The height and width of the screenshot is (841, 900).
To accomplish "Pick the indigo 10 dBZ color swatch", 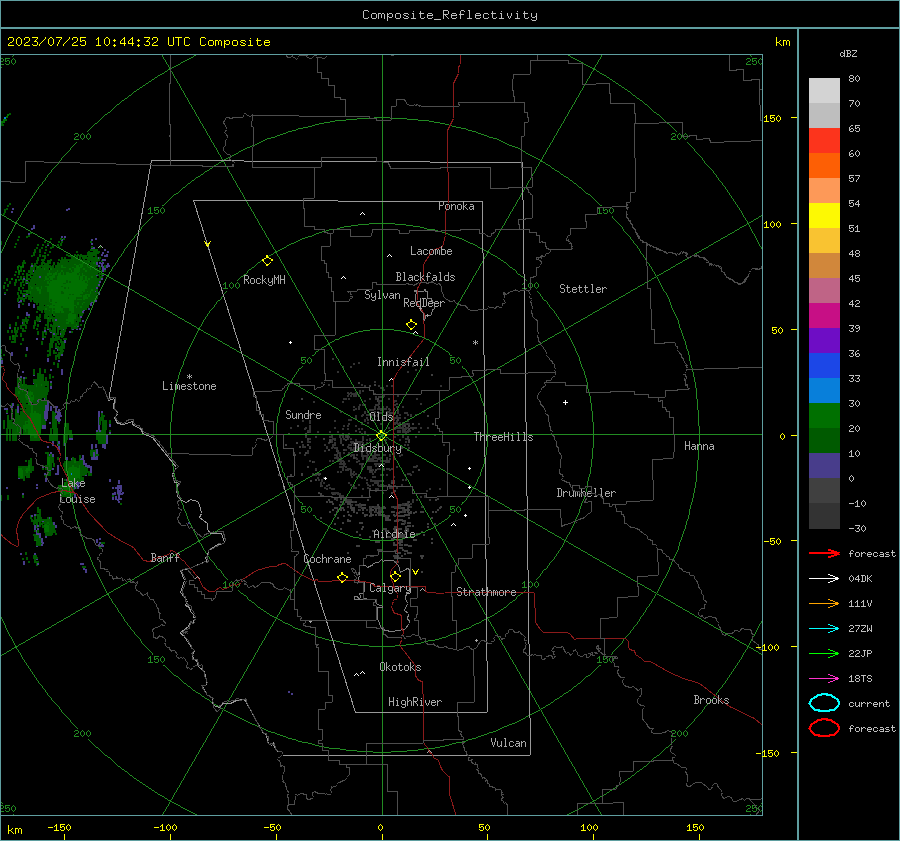I will (x=824, y=465).
